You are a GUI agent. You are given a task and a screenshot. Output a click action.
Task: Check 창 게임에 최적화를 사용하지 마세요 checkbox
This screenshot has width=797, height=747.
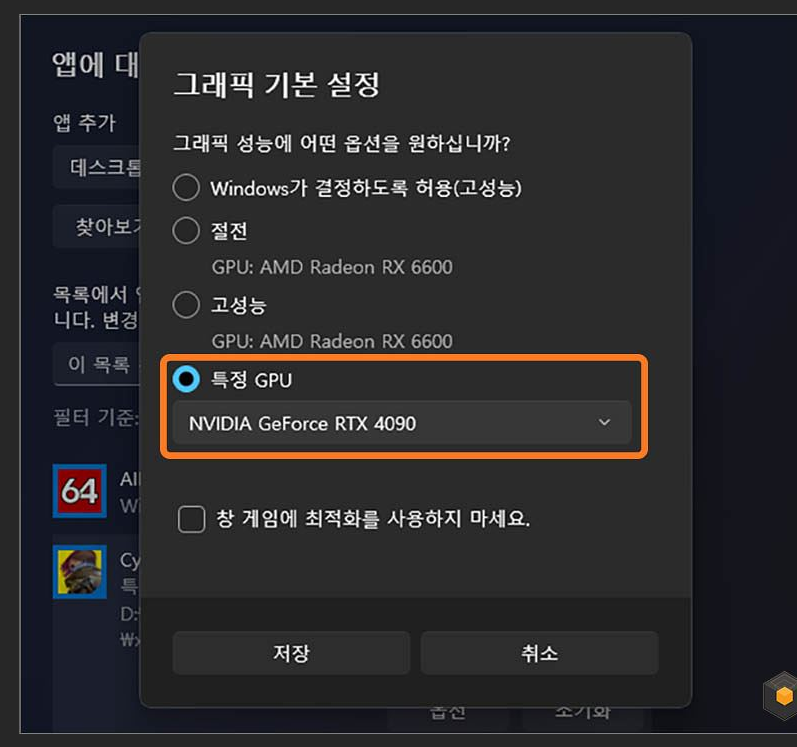click(x=192, y=519)
